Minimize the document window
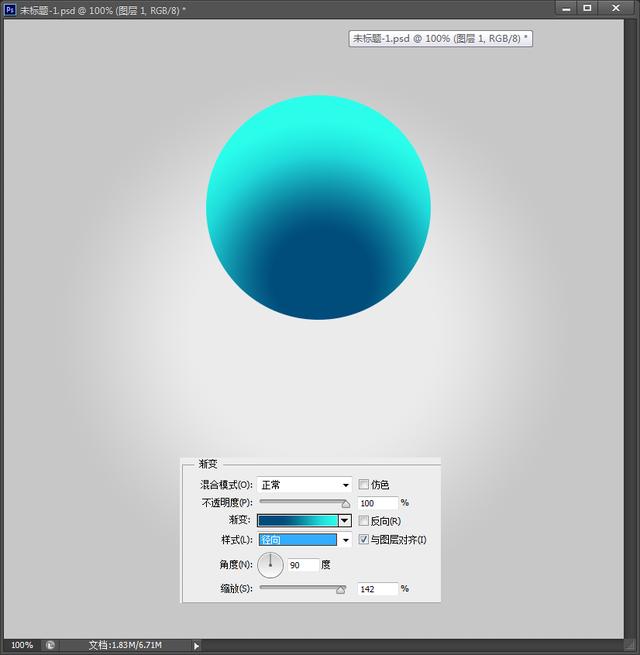This screenshot has width=640, height=655. [x=566, y=8]
